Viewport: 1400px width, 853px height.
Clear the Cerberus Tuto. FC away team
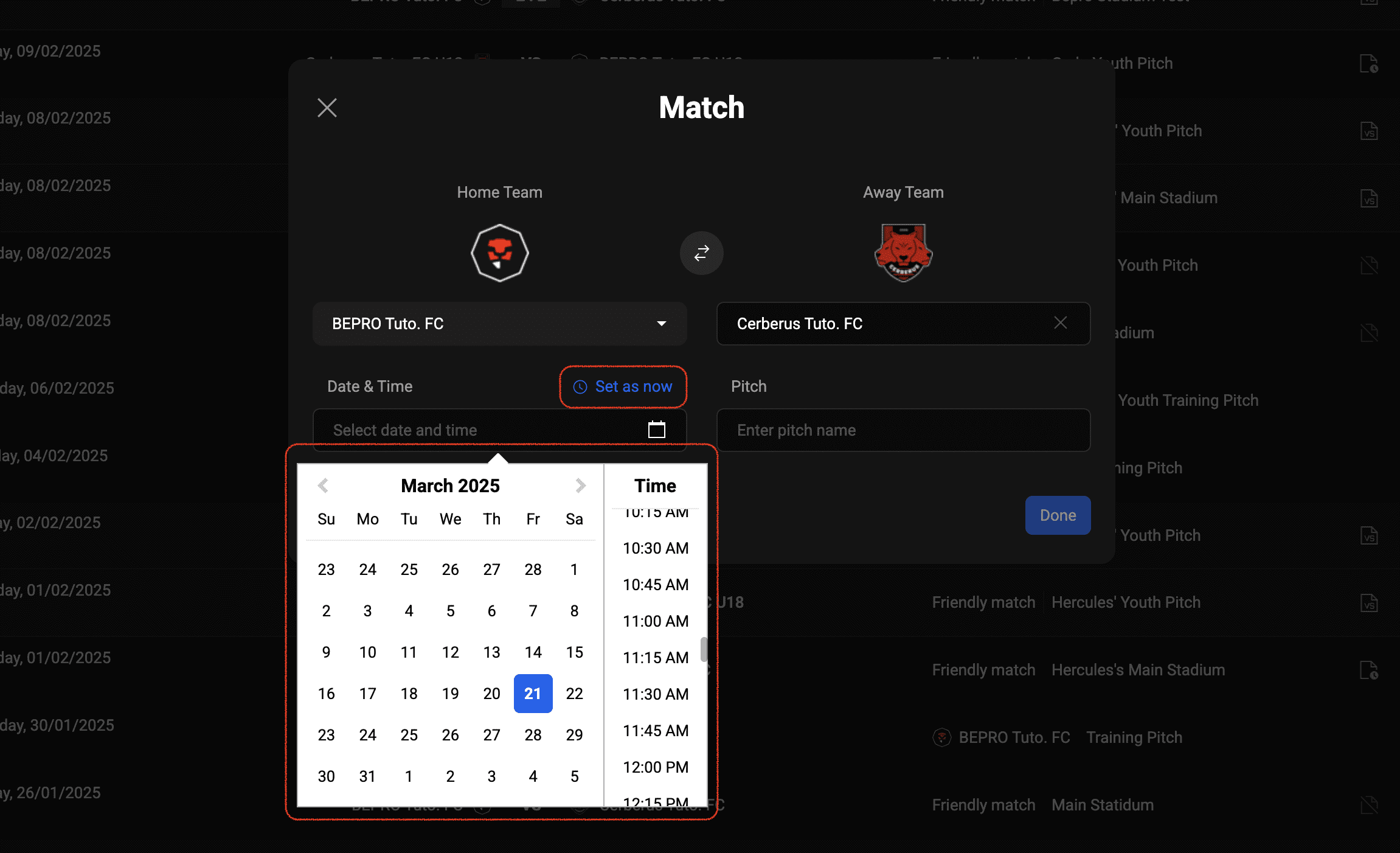[x=1060, y=323]
